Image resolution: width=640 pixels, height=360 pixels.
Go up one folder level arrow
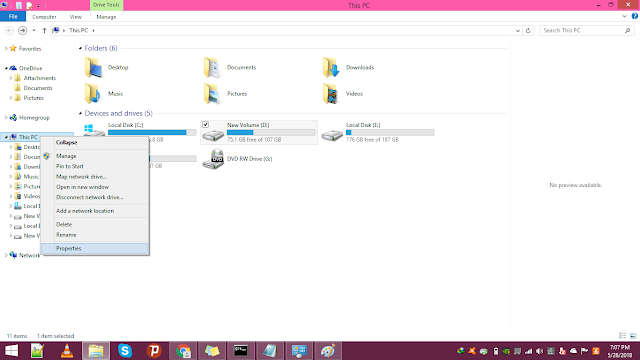click(x=44, y=31)
